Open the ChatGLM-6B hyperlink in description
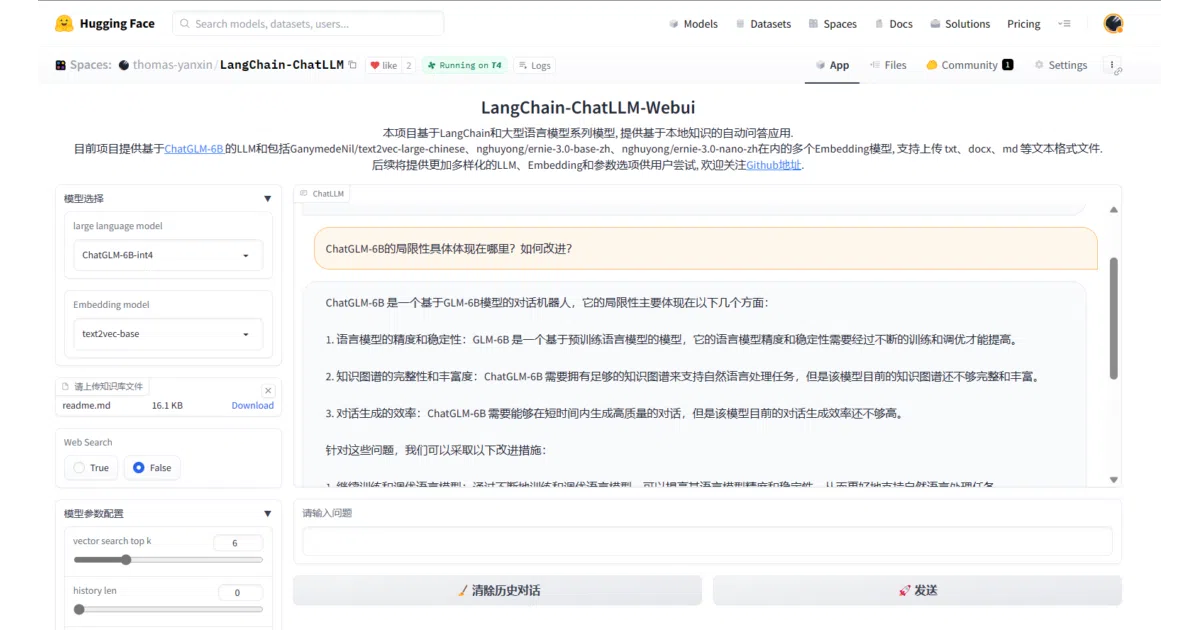The height and width of the screenshot is (630, 1200). (x=194, y=149)
